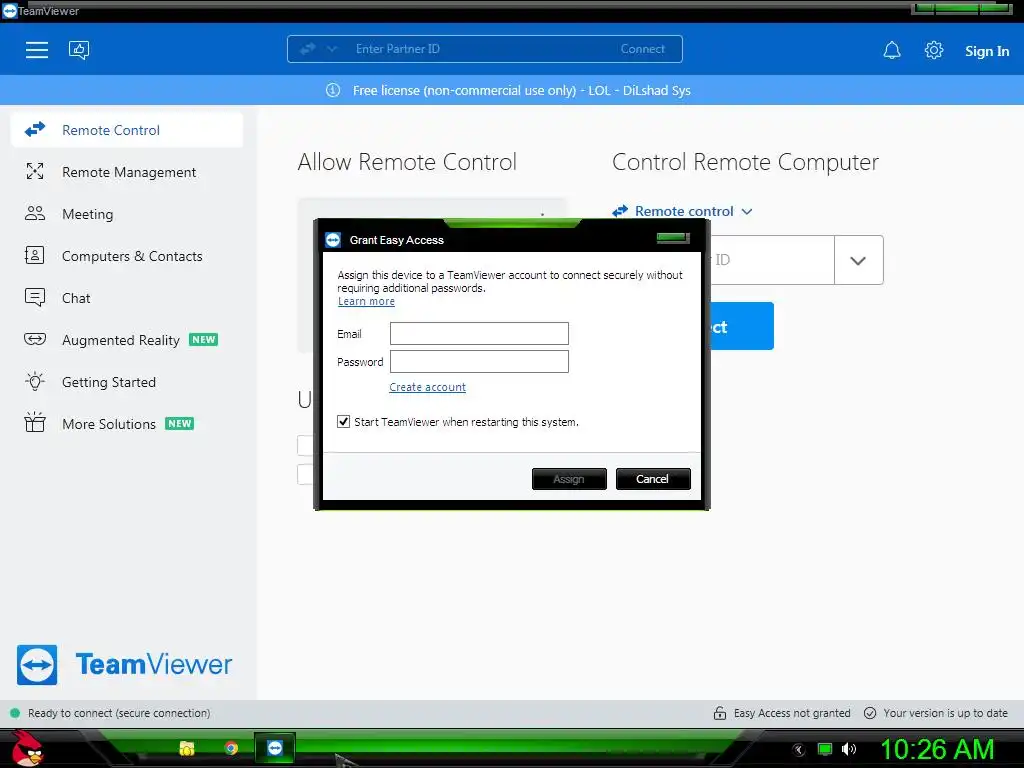Expand the Remote control mode dropdown

[682, 211]
